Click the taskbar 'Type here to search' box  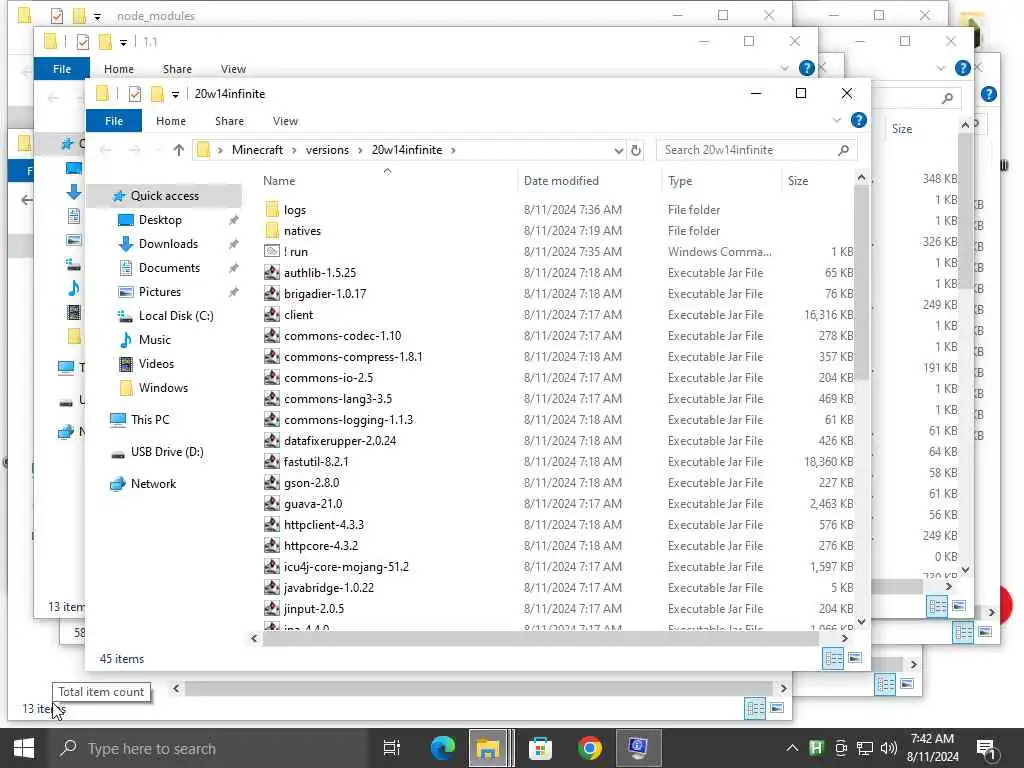tap(209, 748)
